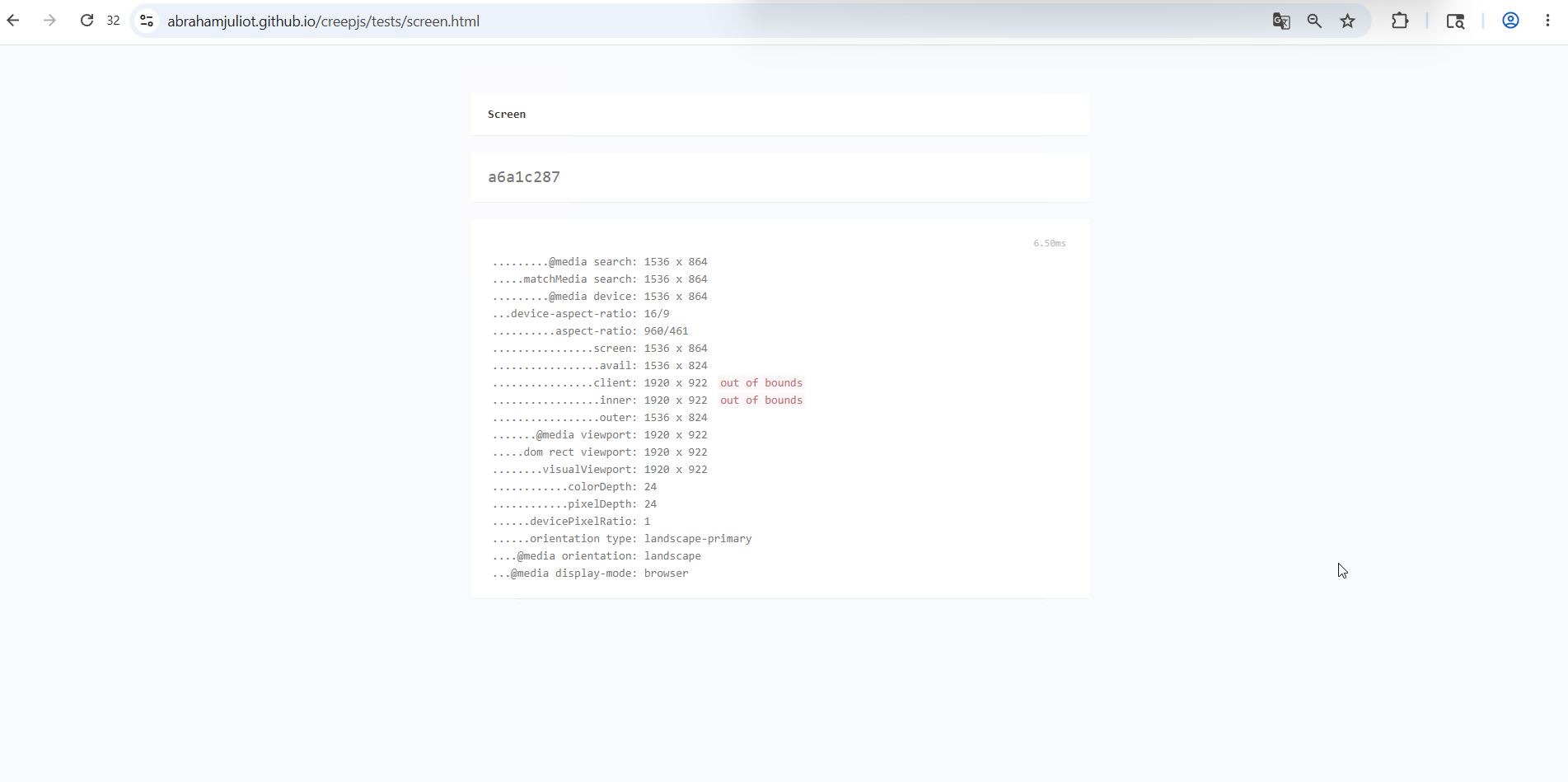Click the avail: 1536 x 824 row
The height and width of the screenshot is (782, 1568).
[x=600, y=366]
